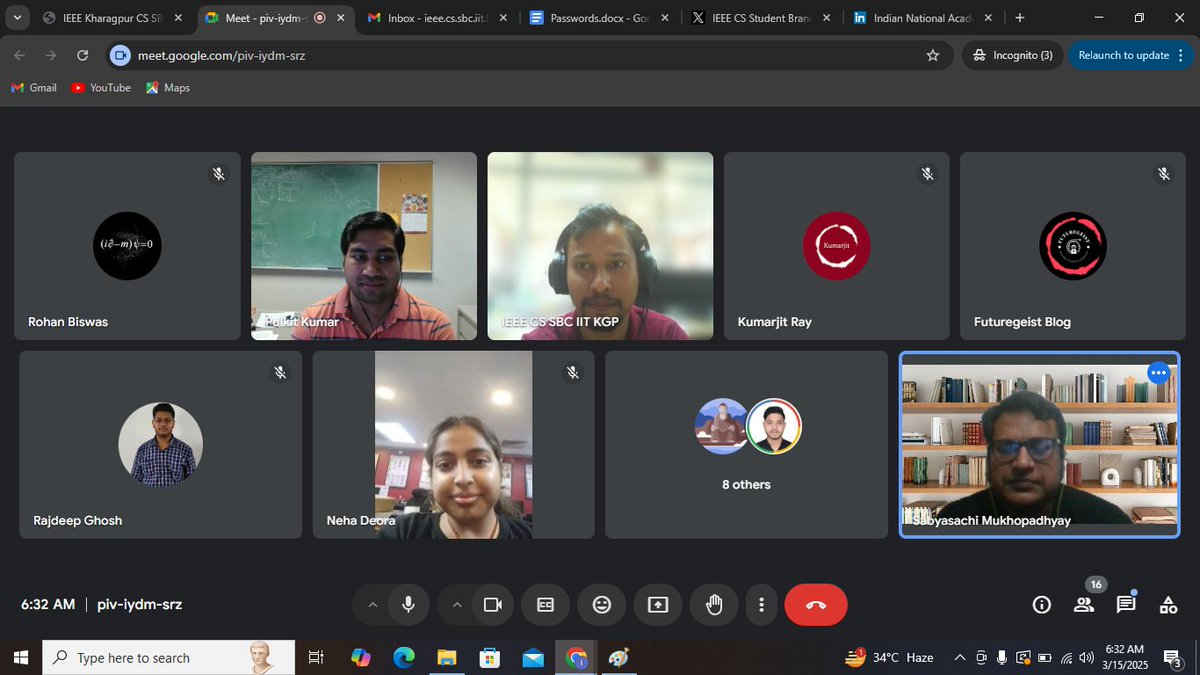The image size is (1200, 675).
Task: Click the taskbar search box
Action: point(168,658)
